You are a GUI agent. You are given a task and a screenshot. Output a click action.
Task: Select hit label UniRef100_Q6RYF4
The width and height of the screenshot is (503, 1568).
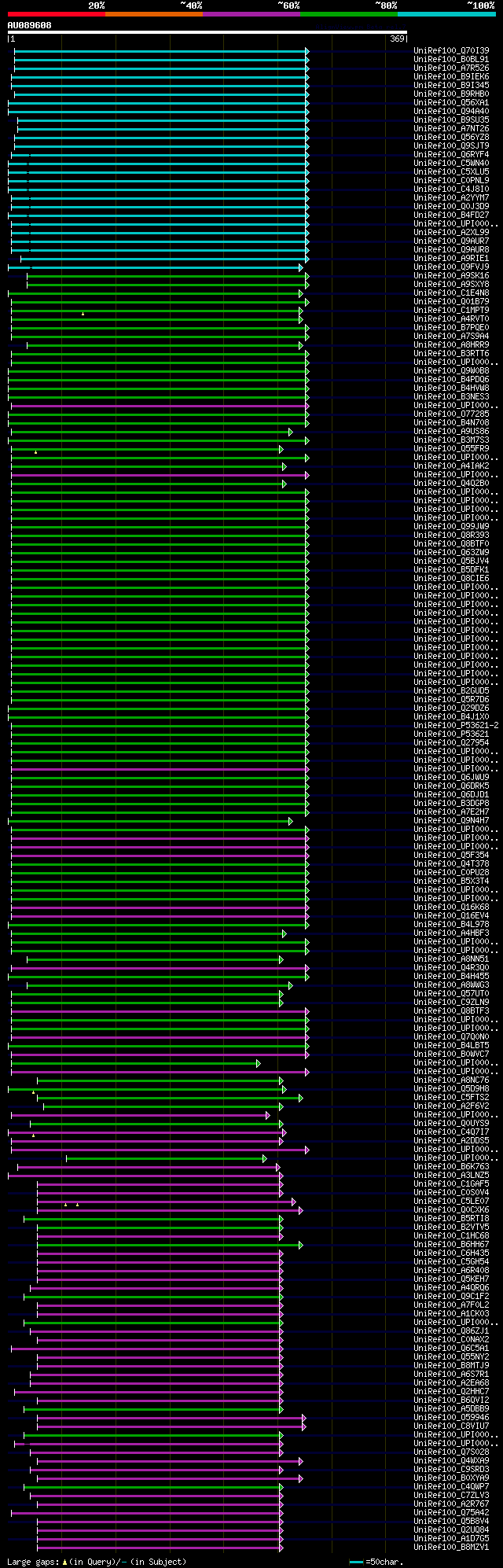coord(451,154)
